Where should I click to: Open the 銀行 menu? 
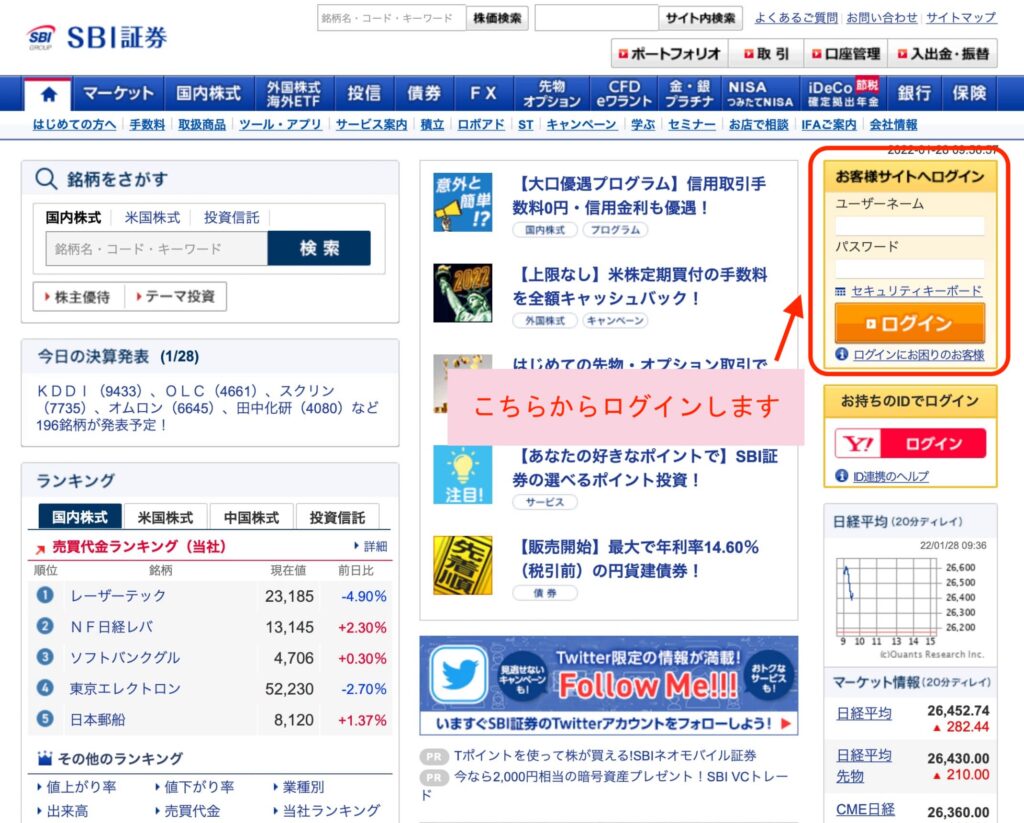click(914, 94)
